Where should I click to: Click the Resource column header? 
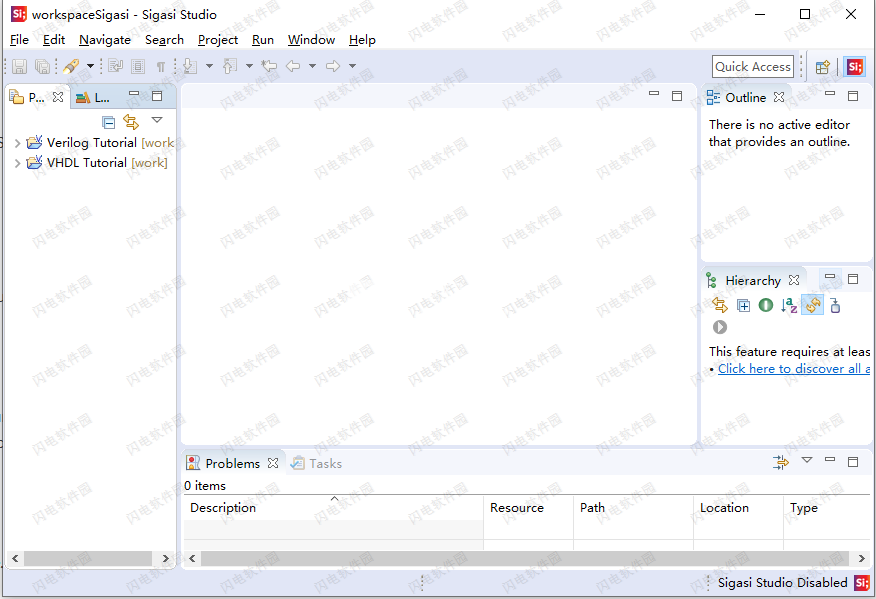tap(529, 508)
